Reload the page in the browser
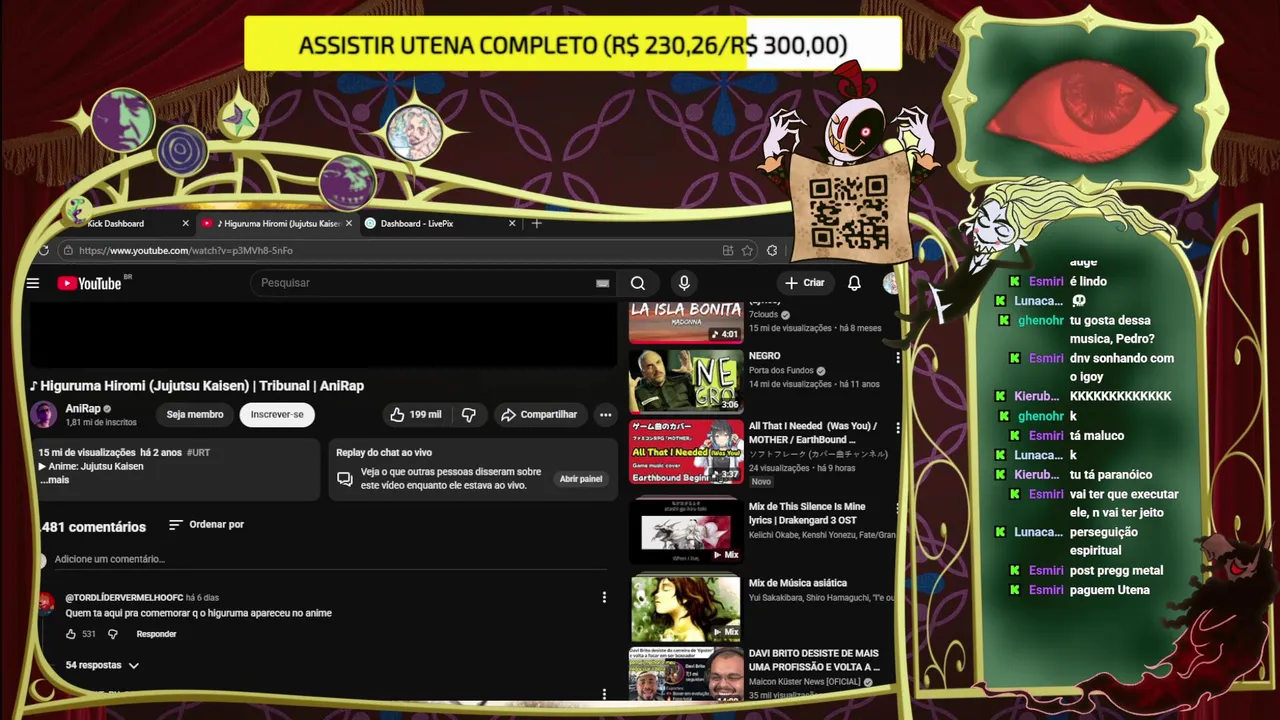 (x=44, y=250)
